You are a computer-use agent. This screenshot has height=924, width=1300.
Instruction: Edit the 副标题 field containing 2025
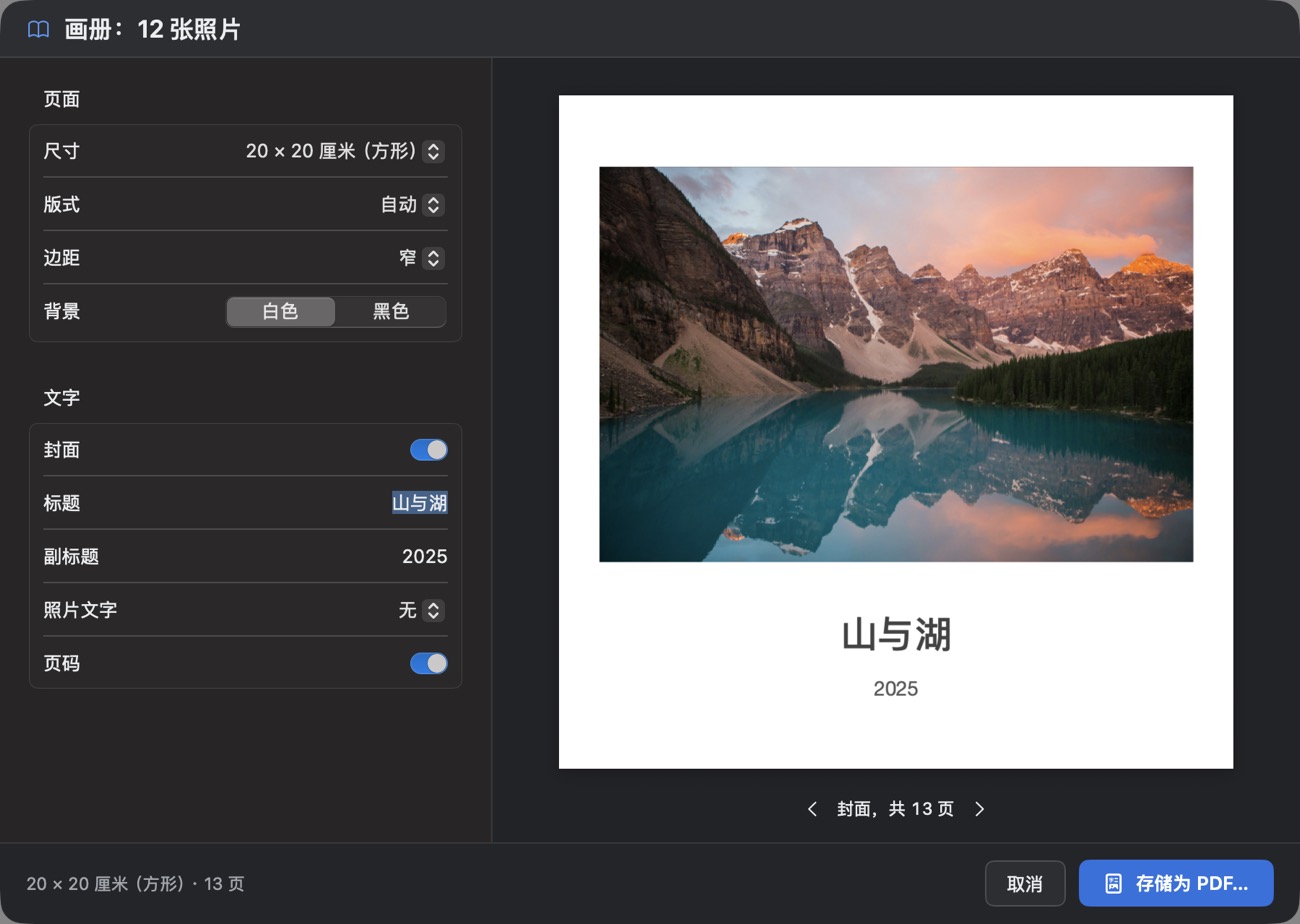point(424,556)
